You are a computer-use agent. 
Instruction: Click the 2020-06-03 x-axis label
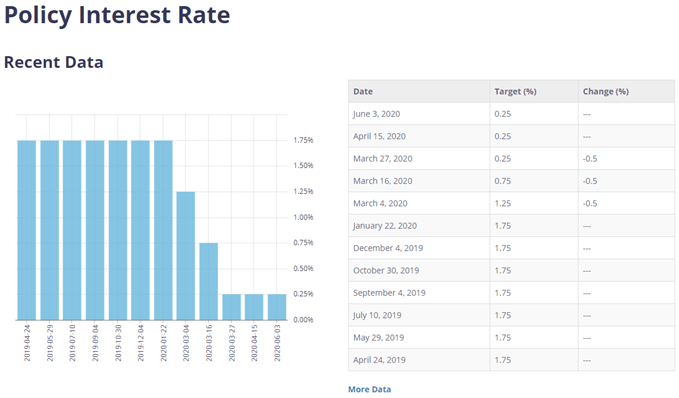(278, 343)
